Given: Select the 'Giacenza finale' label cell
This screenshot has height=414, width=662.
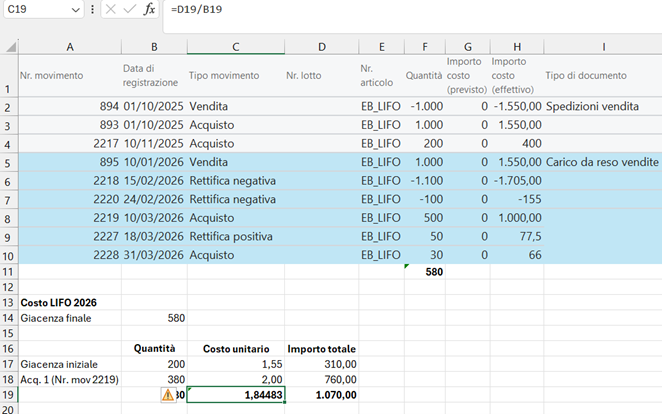Looking at the screenshot, I should pyautogui.click(x=60, y=317).
